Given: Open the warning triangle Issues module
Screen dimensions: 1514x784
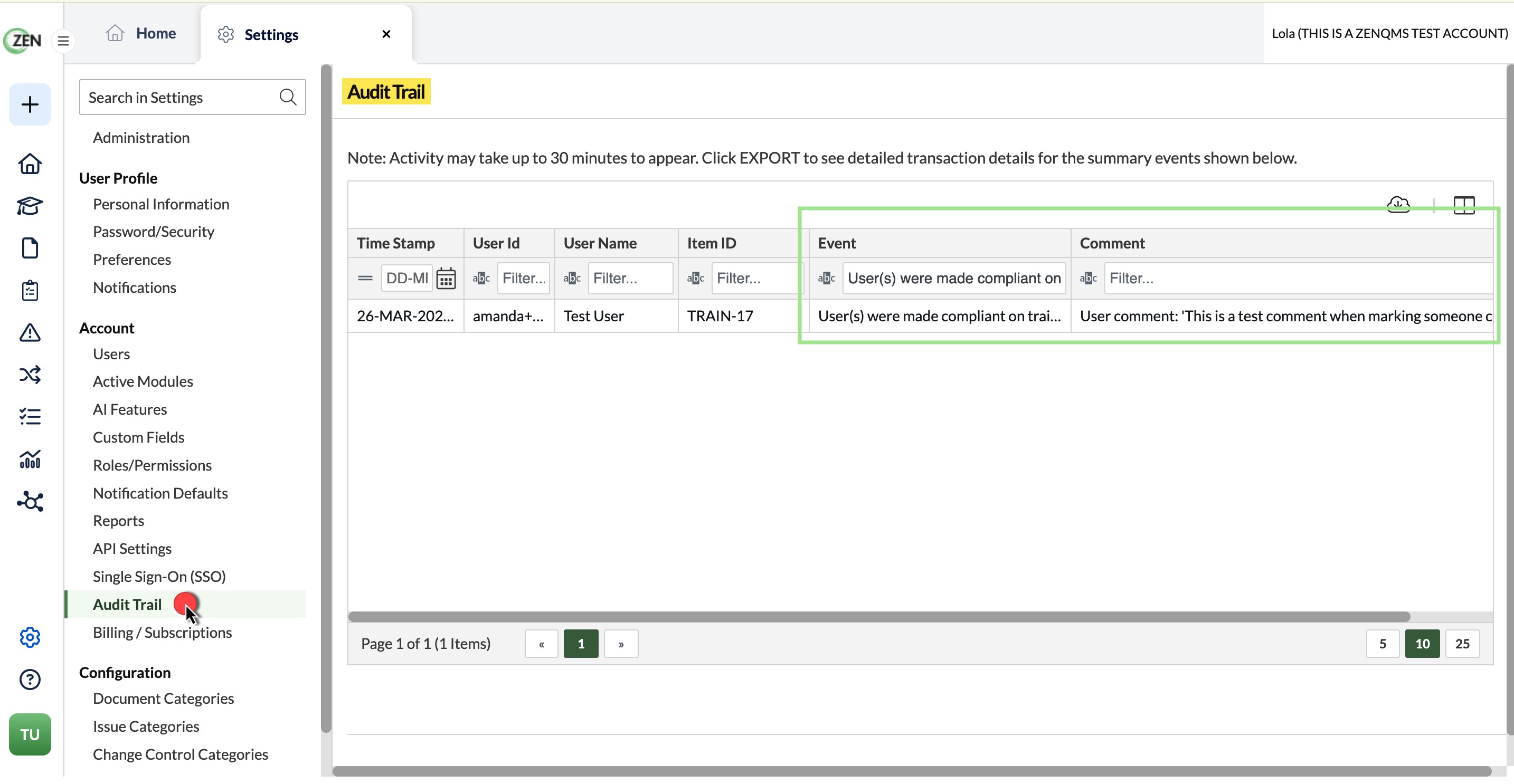Looking at the screenshot, I should click(30, 334).
